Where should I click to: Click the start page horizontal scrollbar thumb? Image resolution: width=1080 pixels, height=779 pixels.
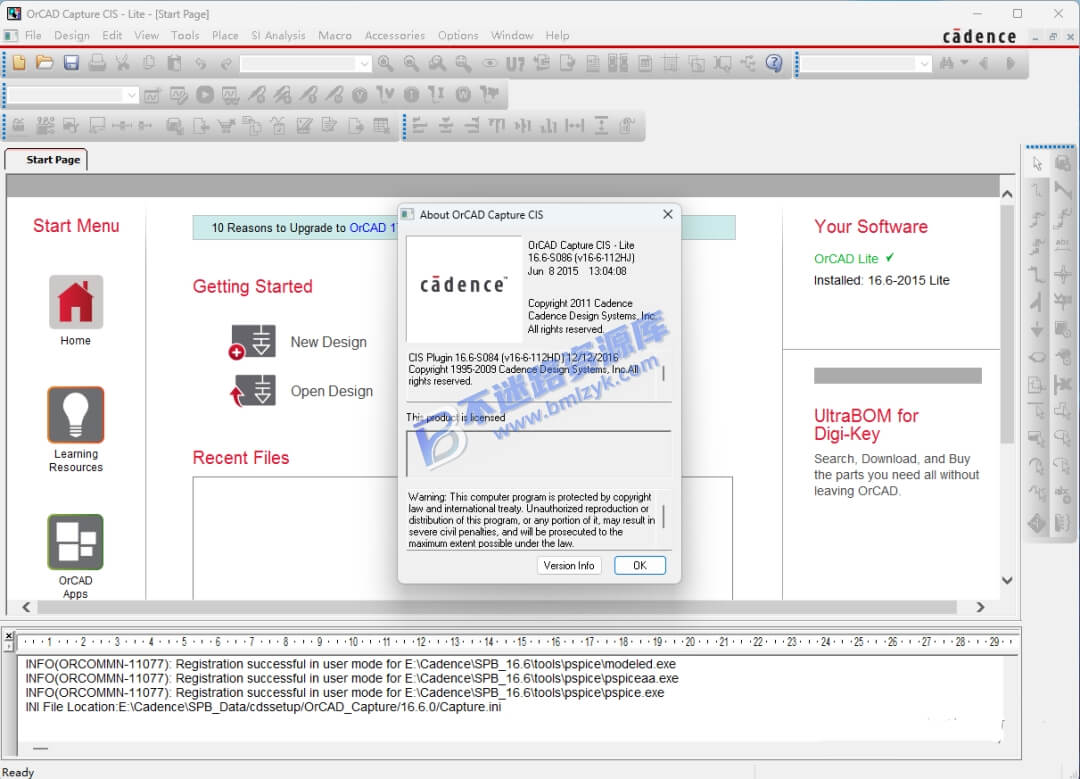click(497, 607)
